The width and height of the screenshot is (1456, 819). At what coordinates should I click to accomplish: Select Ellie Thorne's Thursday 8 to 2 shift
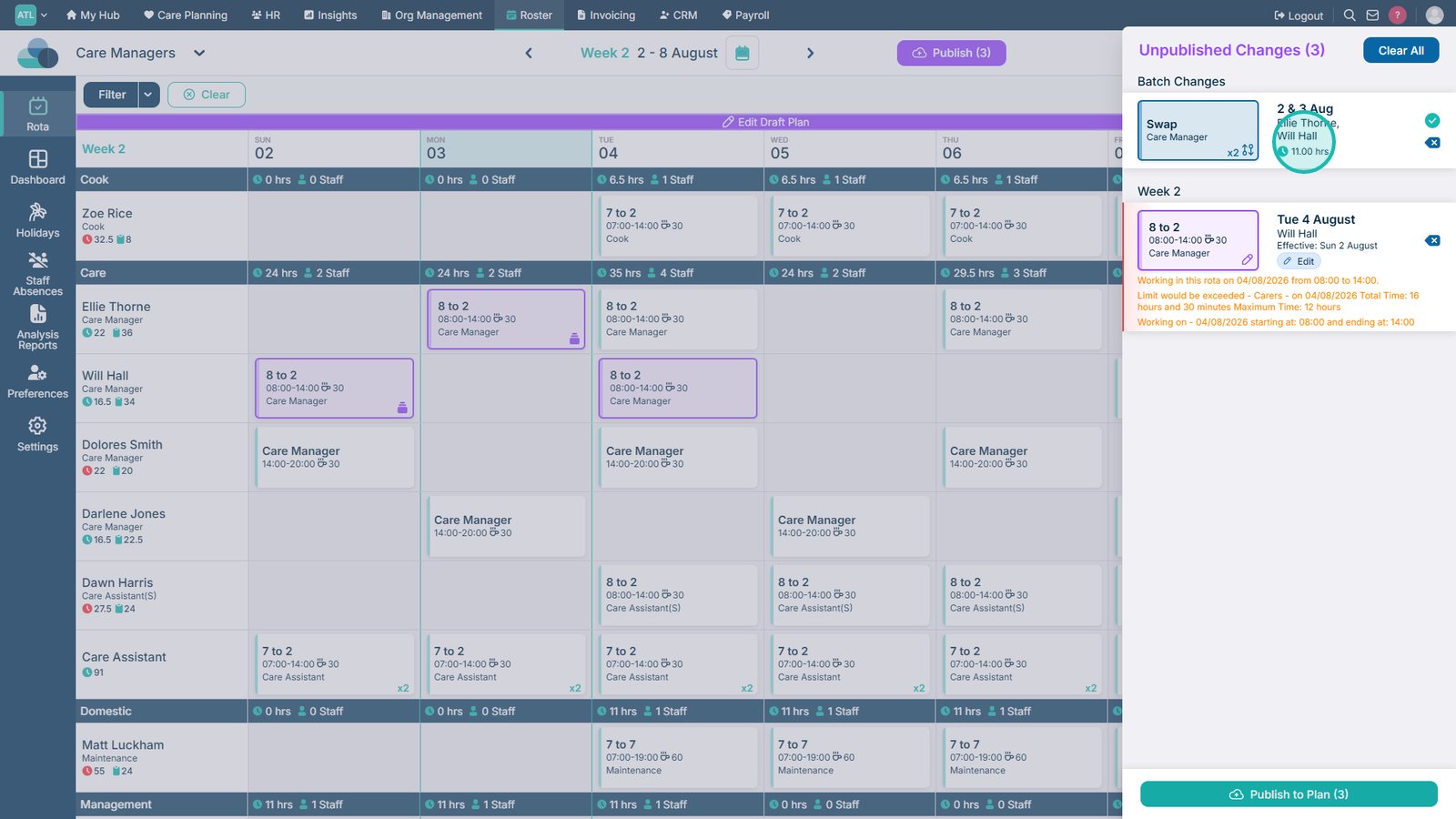[1021, 318]
